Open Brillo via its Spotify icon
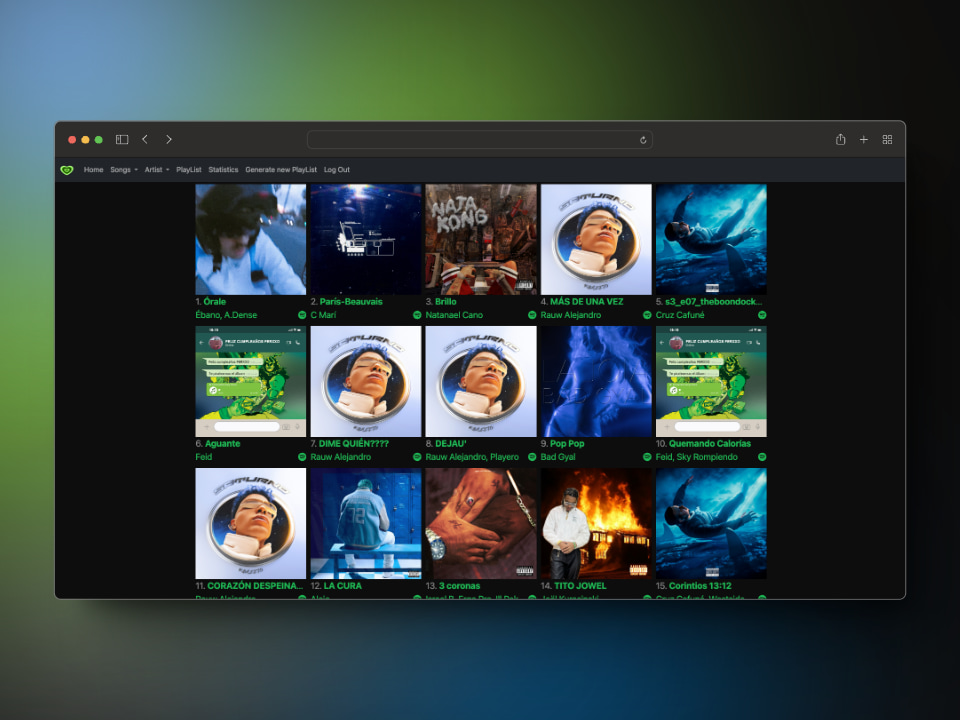The height and width of the screenshot is (720, 960). pos(532,315)
